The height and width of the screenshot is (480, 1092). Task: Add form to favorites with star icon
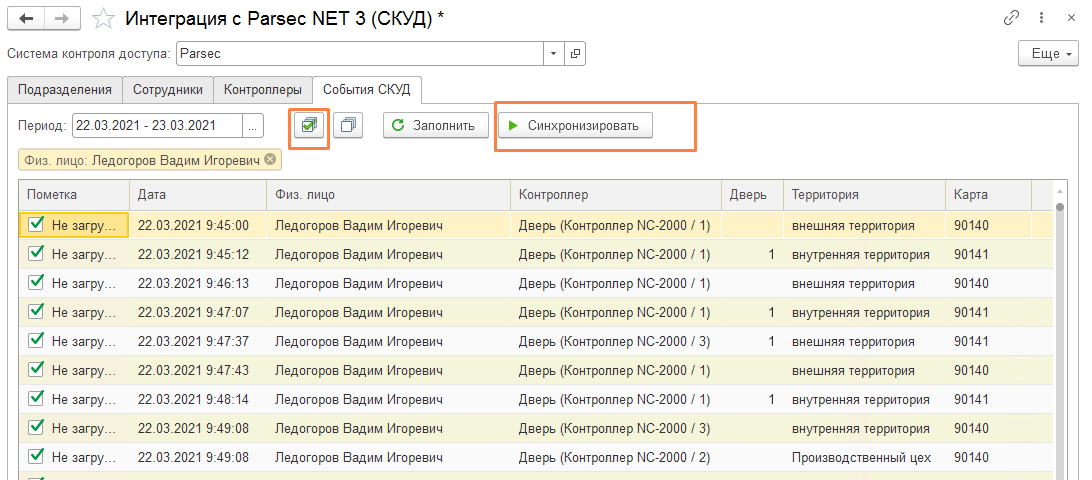coord(102,18)
